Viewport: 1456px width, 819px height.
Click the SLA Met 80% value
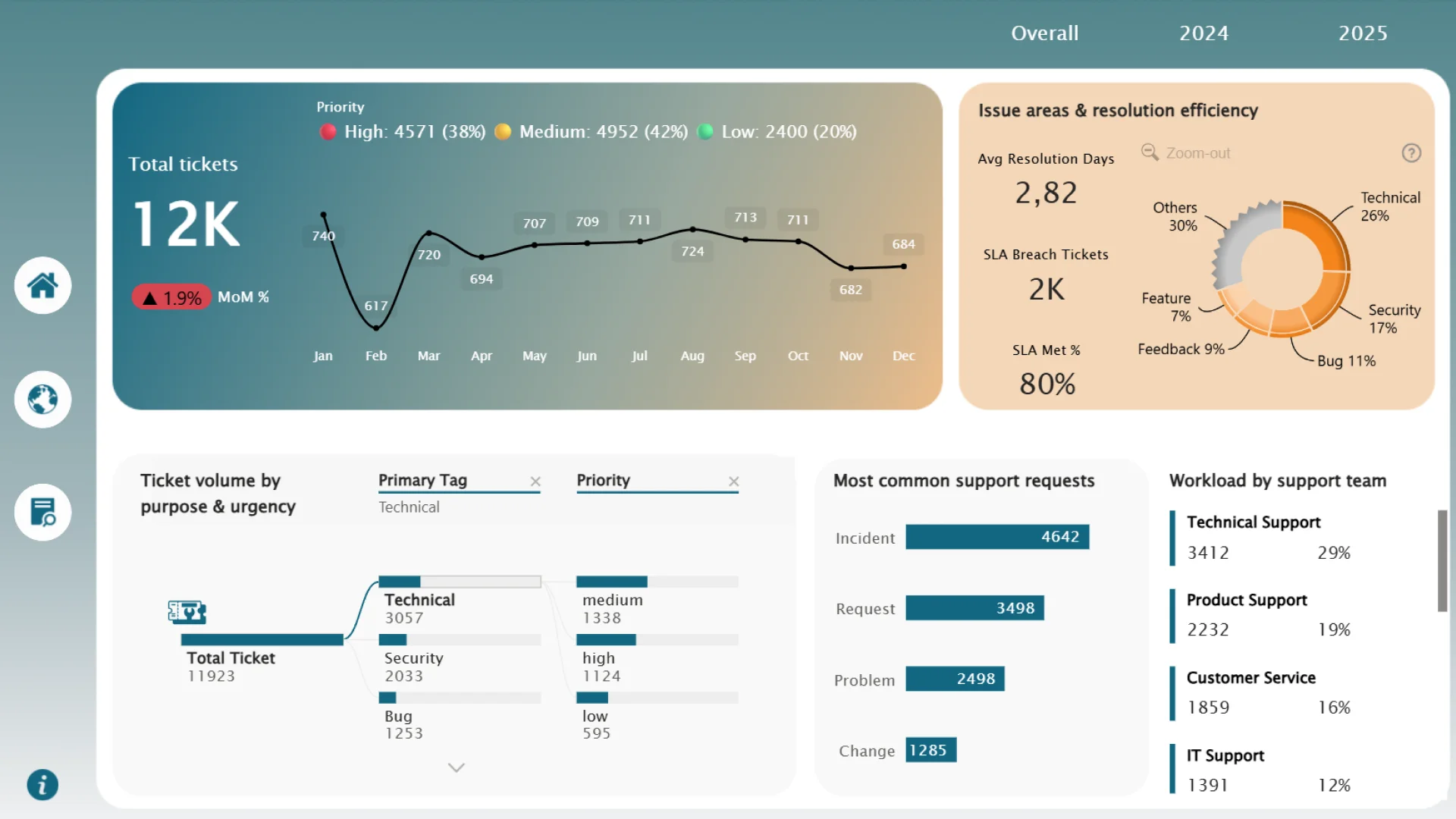tap(1047, 384)
